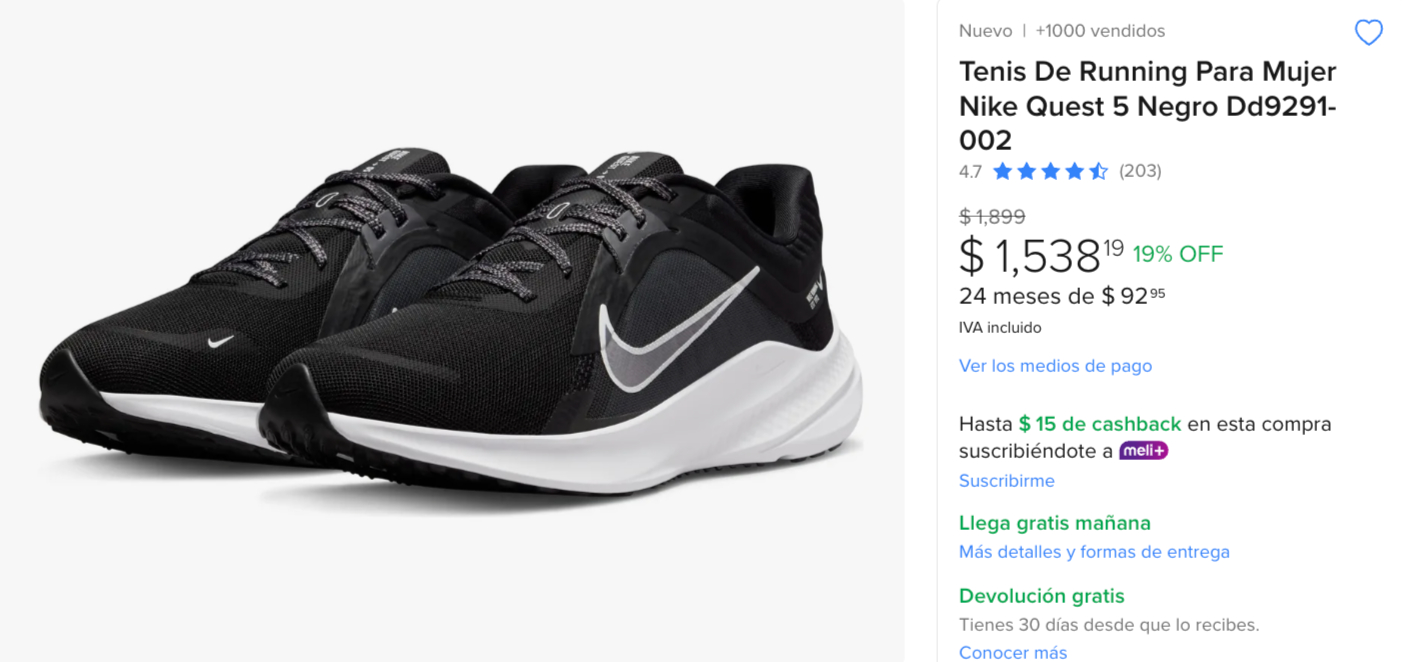This screenshot has height=662, width=1402.
Task: Click the +1000 vendidos label
Action: [x=1100, y=31]
